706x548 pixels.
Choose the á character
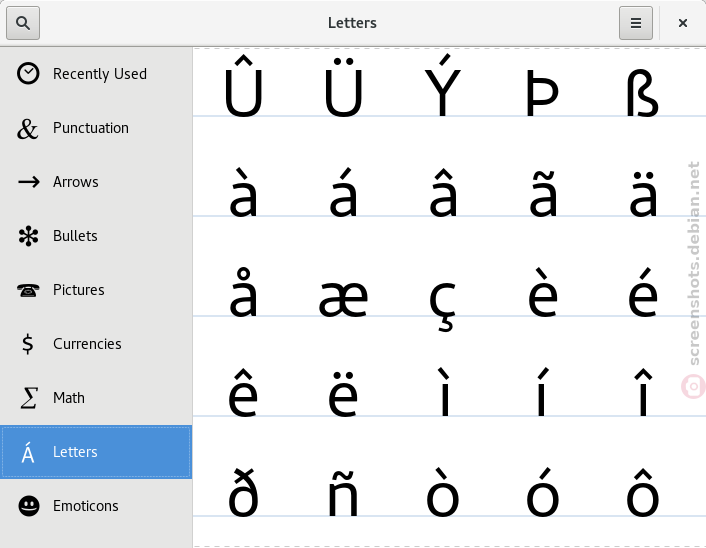point(344,192)
